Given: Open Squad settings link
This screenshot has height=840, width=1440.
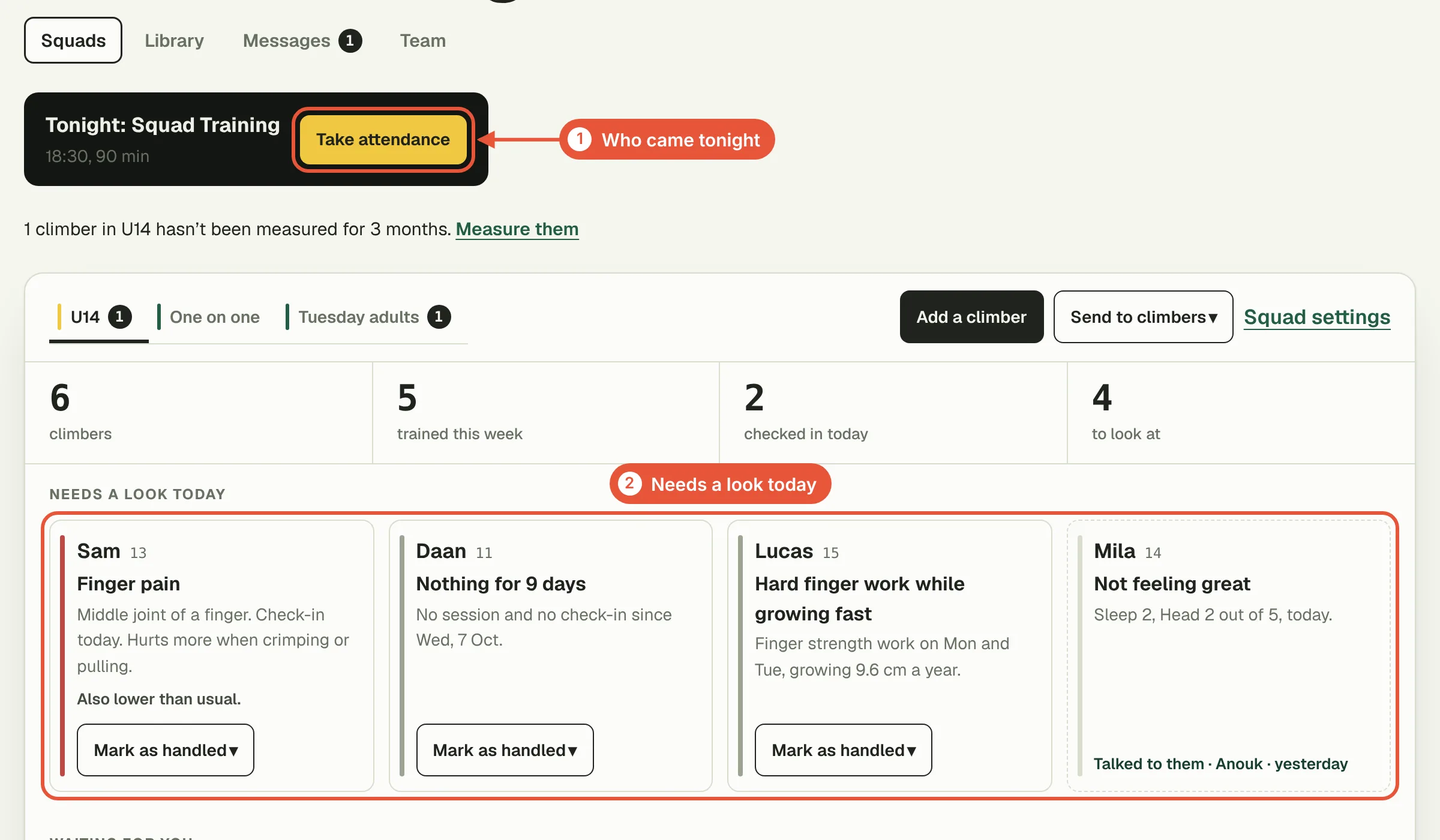Looking at the screenshot, I should (x=1317, y=317).
